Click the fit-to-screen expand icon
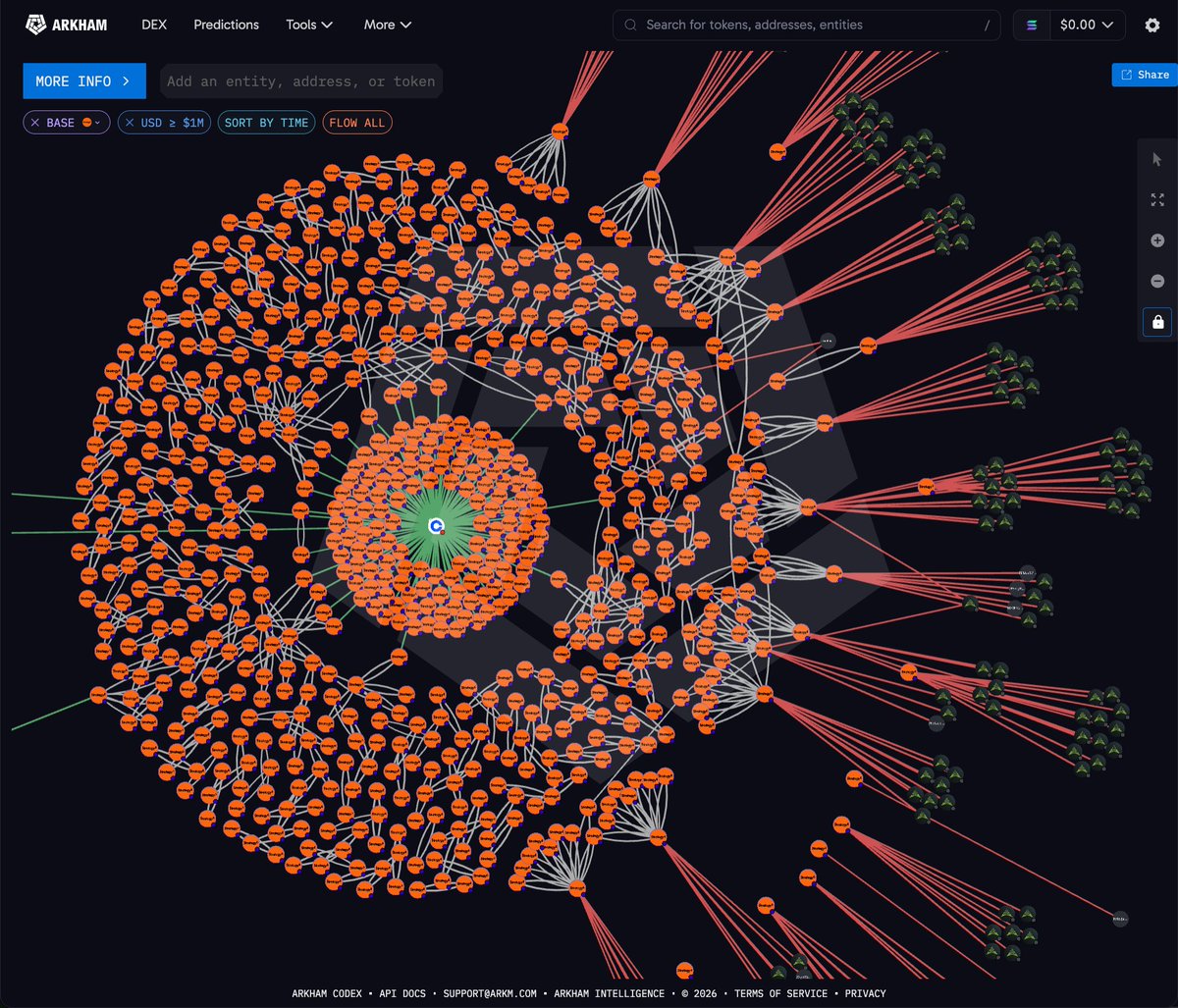The height and width of the screenshot is (1008, 1178). (x=1157, y=199)
